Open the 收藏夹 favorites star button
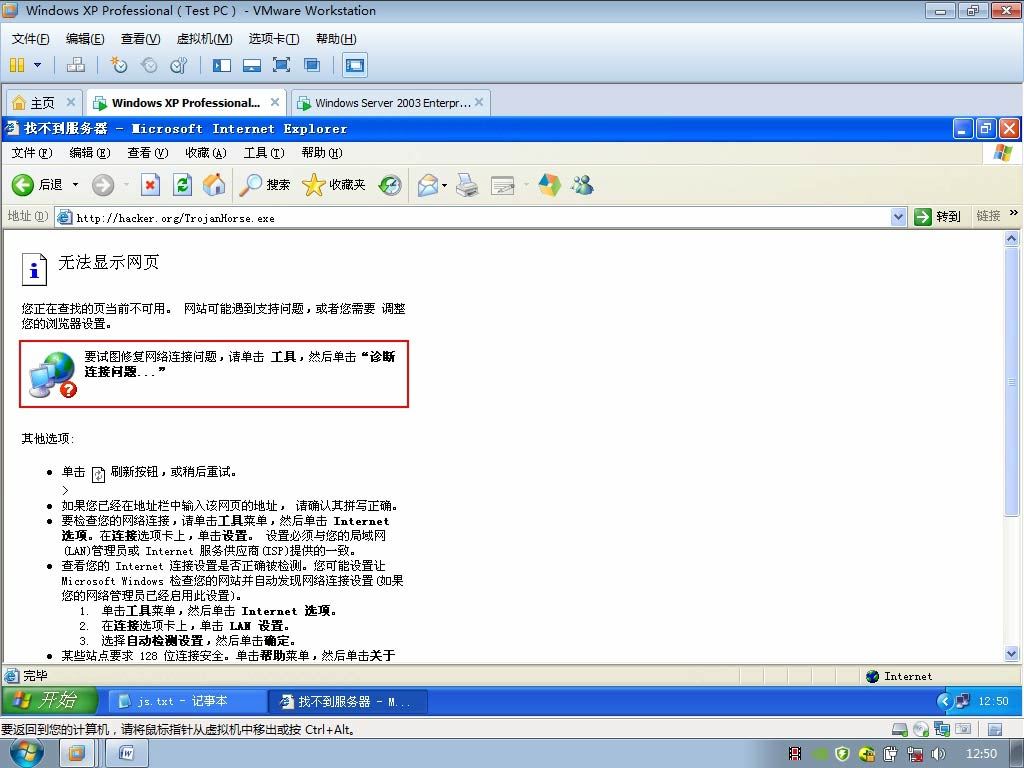 [x=334, y=185]
